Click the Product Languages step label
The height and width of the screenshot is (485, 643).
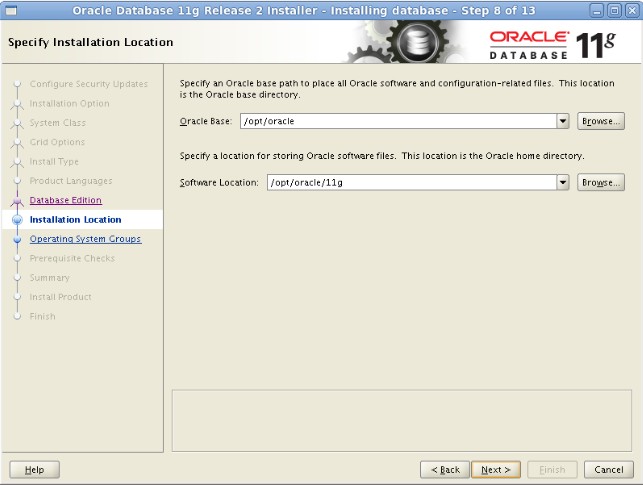click(71, 181)
